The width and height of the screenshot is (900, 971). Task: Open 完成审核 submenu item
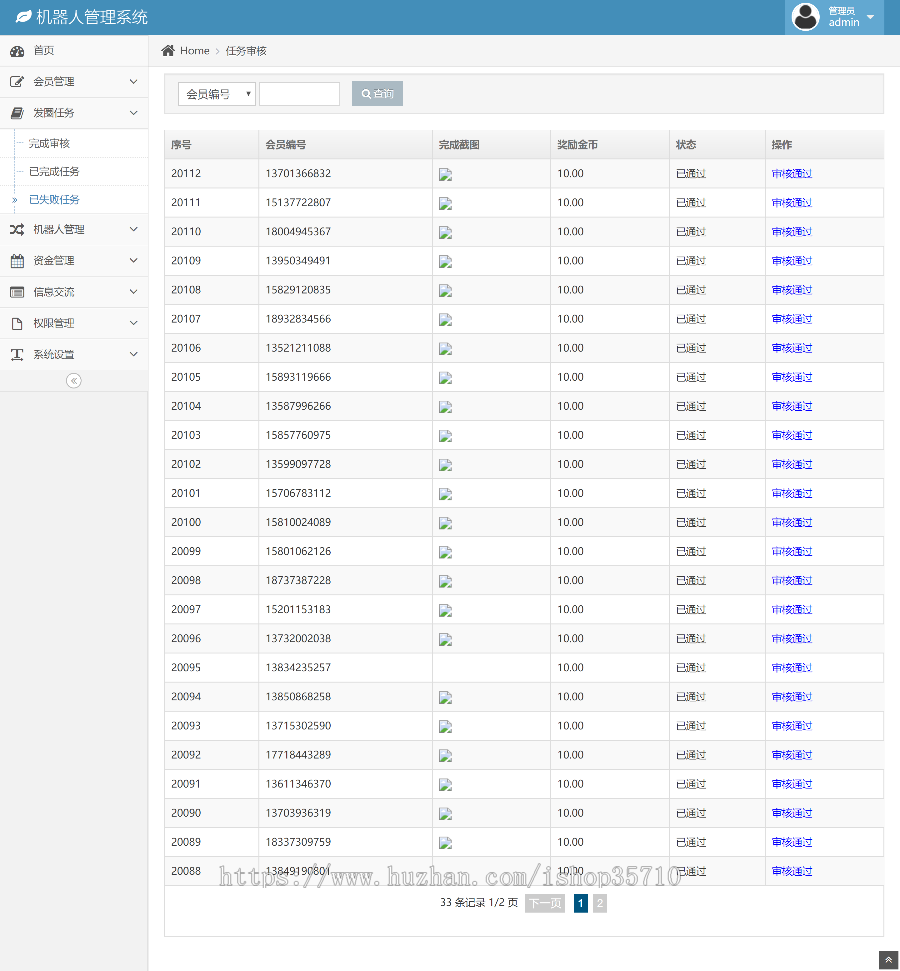[x=49, y=144]
